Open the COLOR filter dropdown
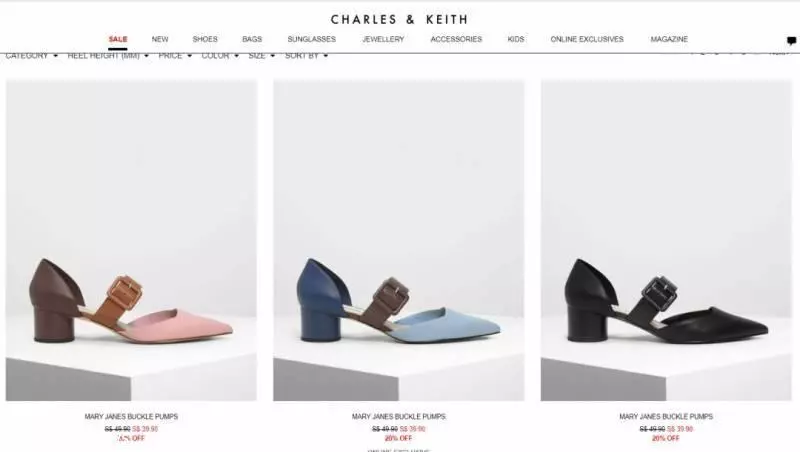800x452 pixels. 220,56
